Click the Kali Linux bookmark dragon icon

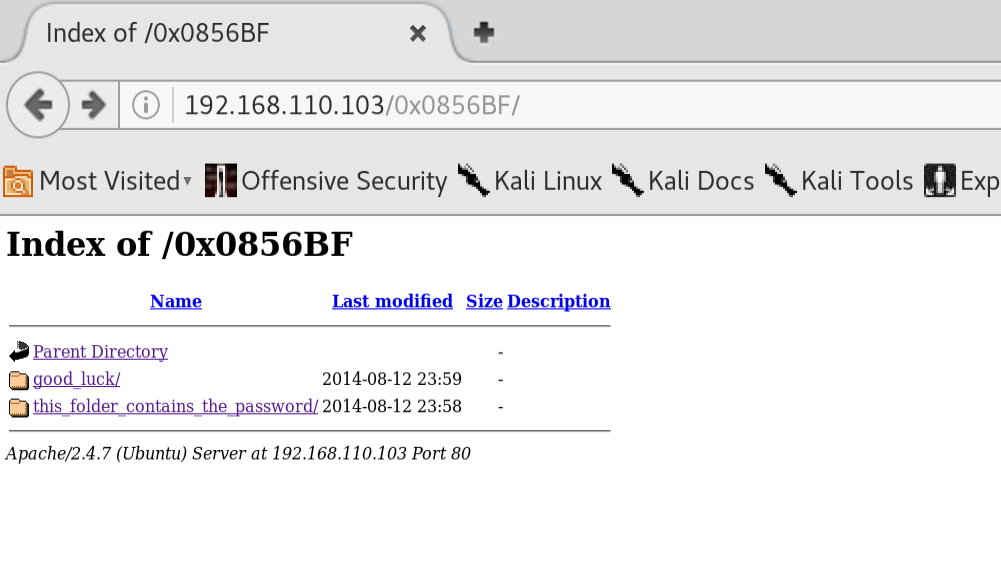473,181
